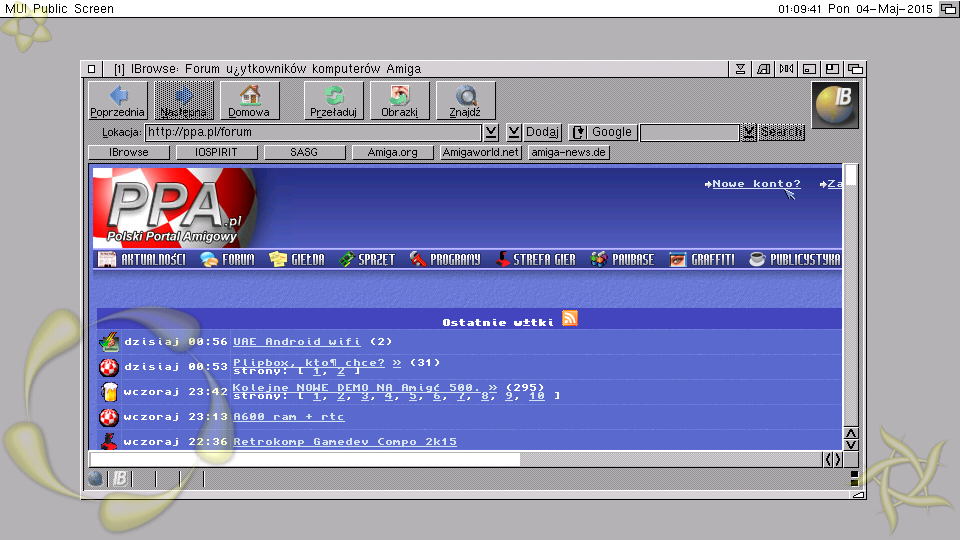Click the snapshot gadget in the title bar
960x540 pixels.
763,69
